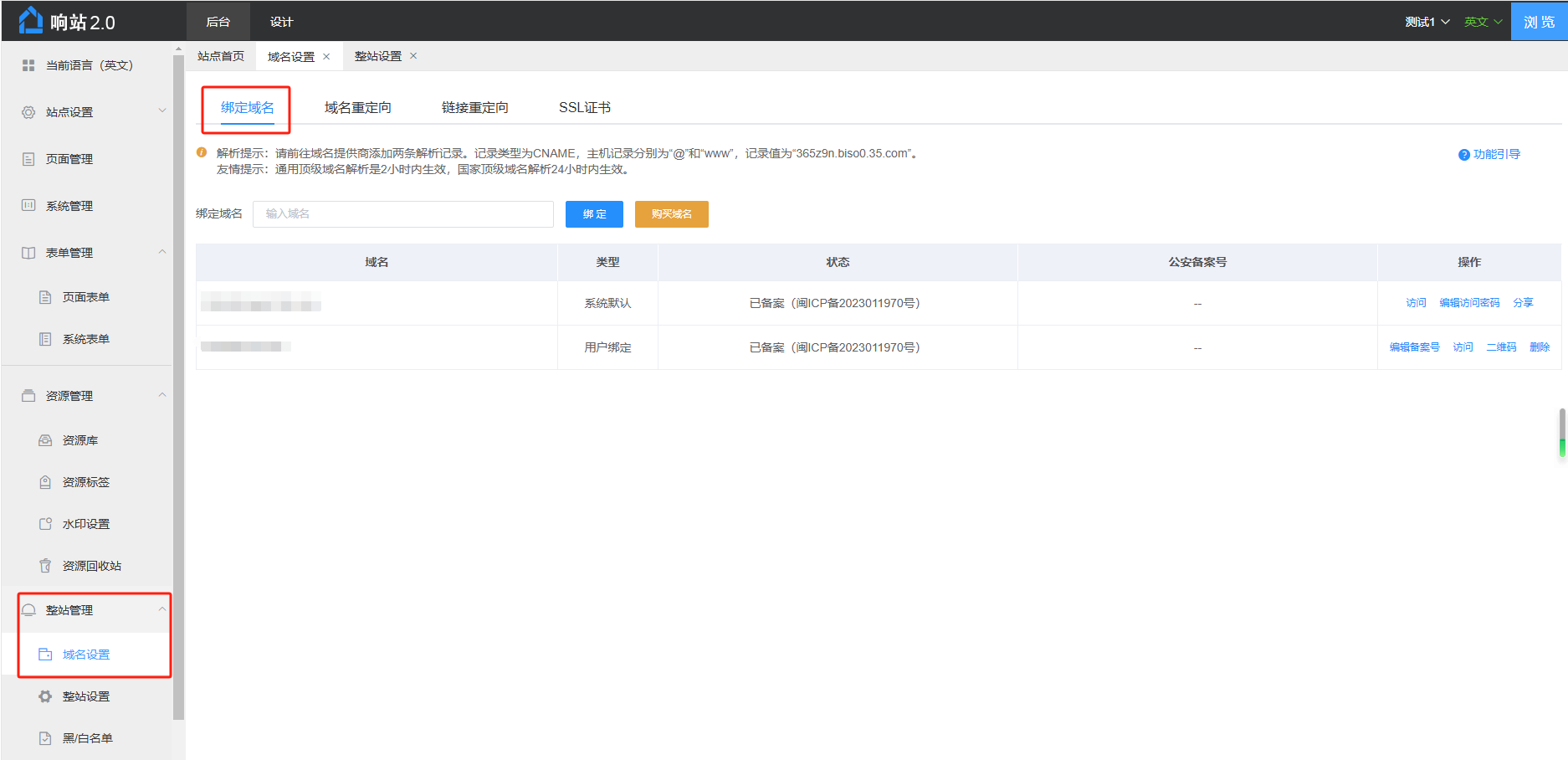Switch to the SSL证书 tab
Image resolution: width=1568 pixels, height=760 pixels.
tap(584, 108)
